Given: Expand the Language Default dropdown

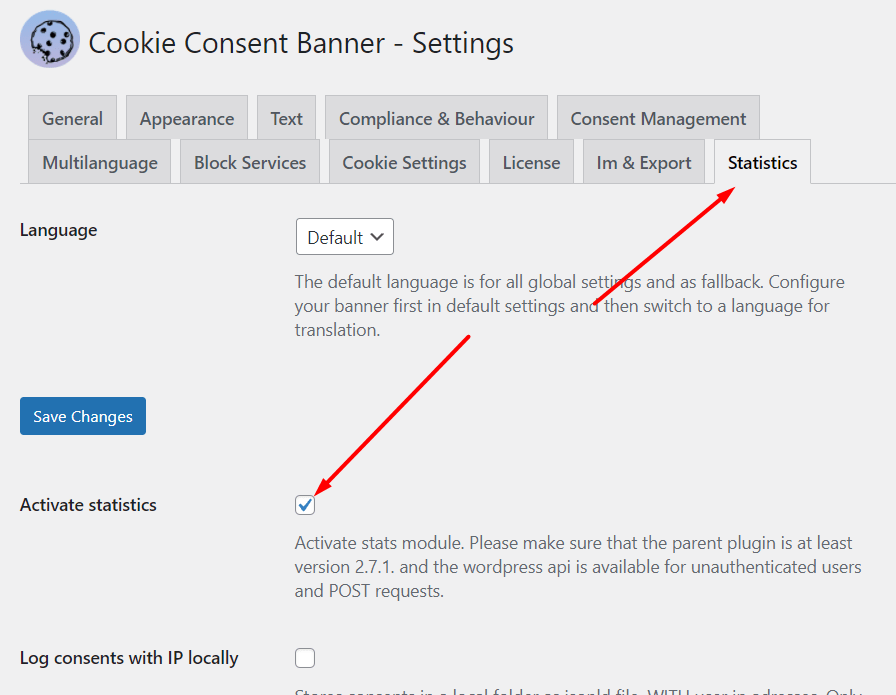Looking at the screenshot, I should (x=345, y=237).
